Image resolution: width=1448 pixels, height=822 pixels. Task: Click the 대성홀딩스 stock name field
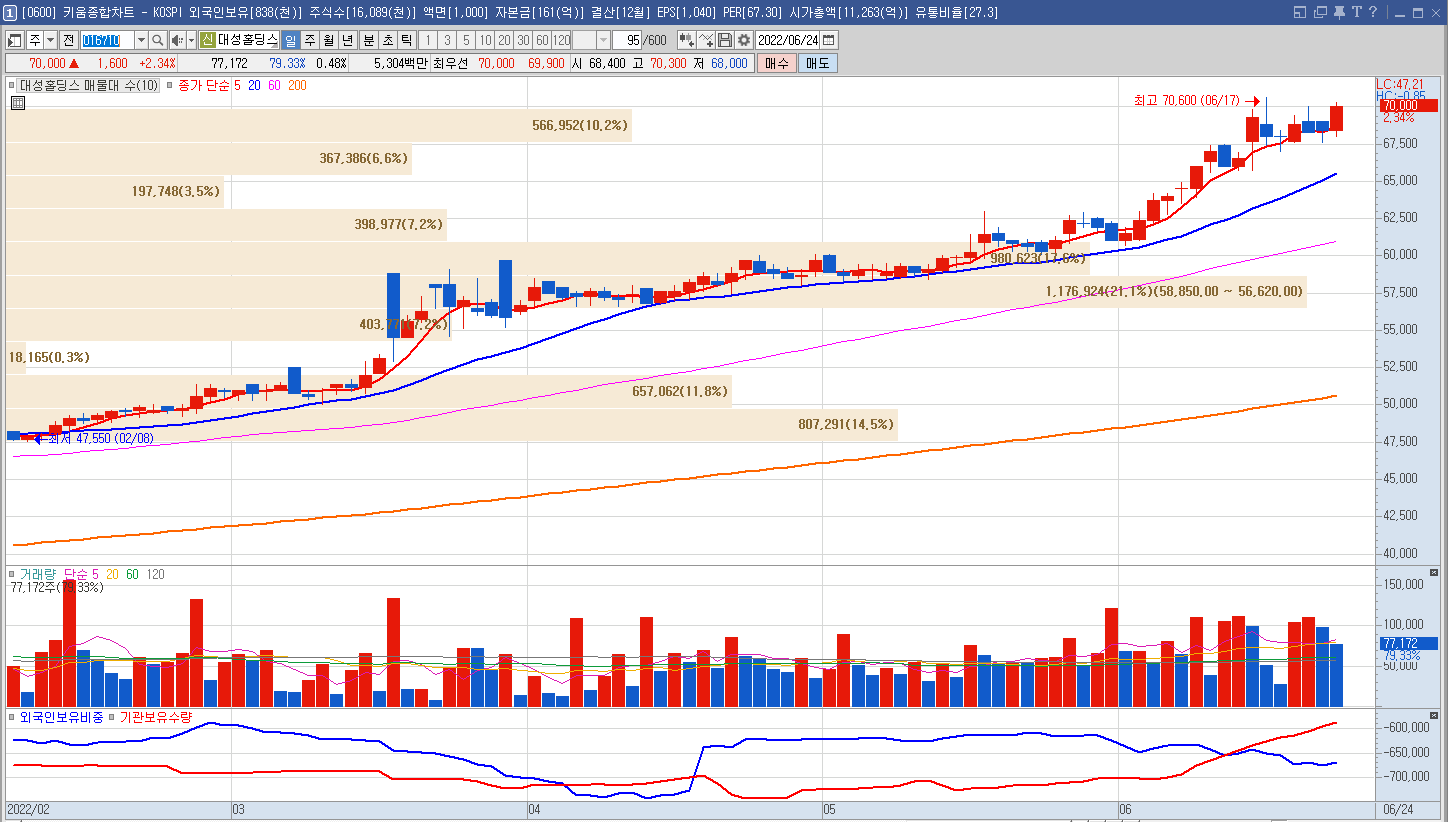[x=248, y=40]
